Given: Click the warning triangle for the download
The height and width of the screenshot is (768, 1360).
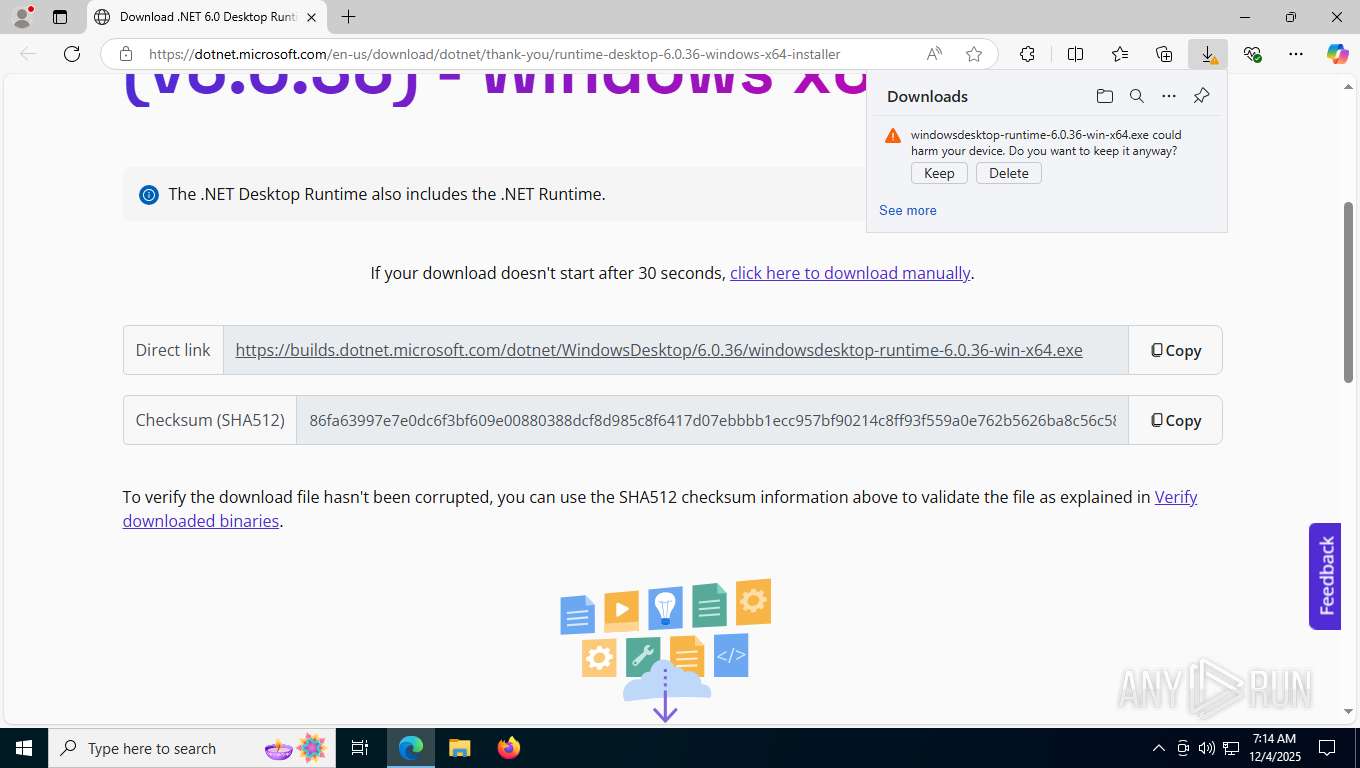Looking at the screenshot, I should [x=893, y=136].
